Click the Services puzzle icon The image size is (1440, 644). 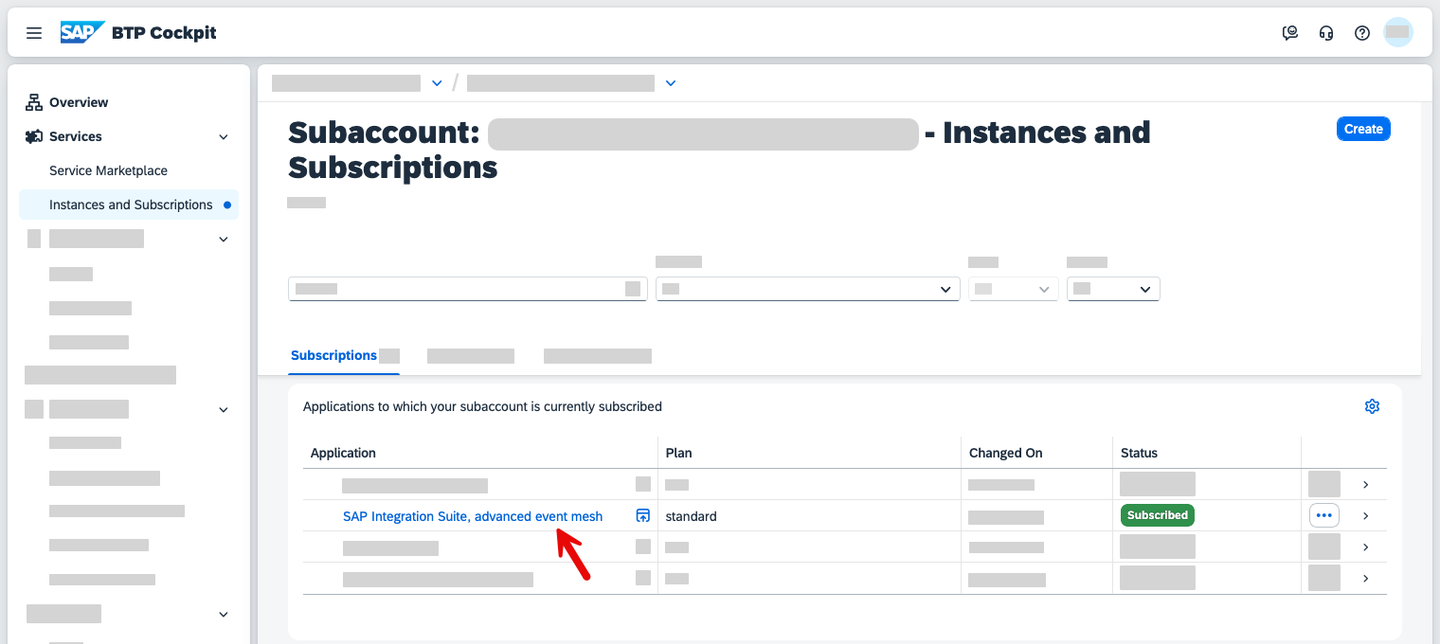pyautogui.click(x=34, y=136)
